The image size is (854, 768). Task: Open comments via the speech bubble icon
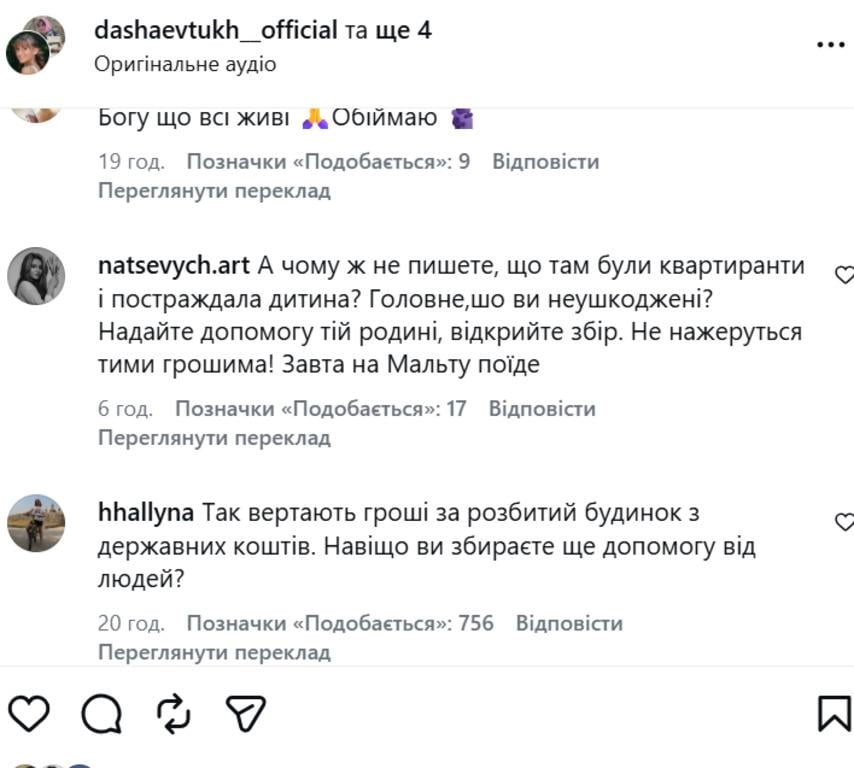click(100, 713)
